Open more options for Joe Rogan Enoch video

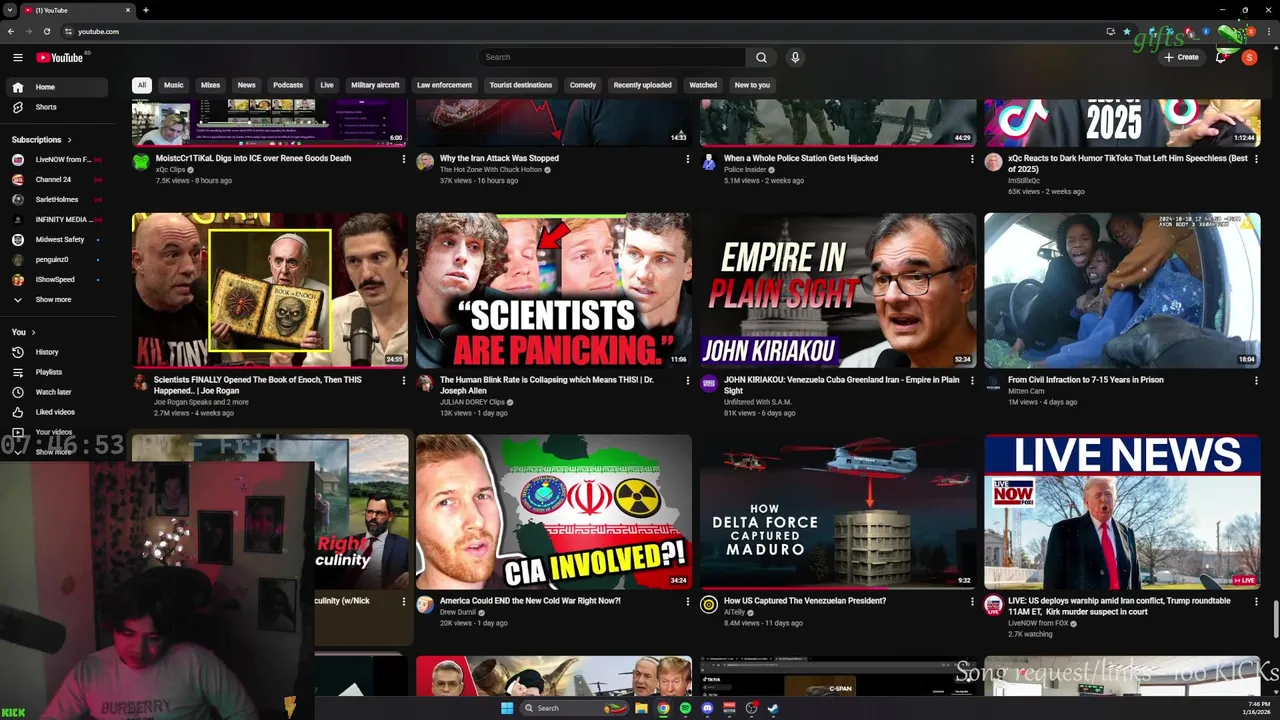click(x=404, y=381)
